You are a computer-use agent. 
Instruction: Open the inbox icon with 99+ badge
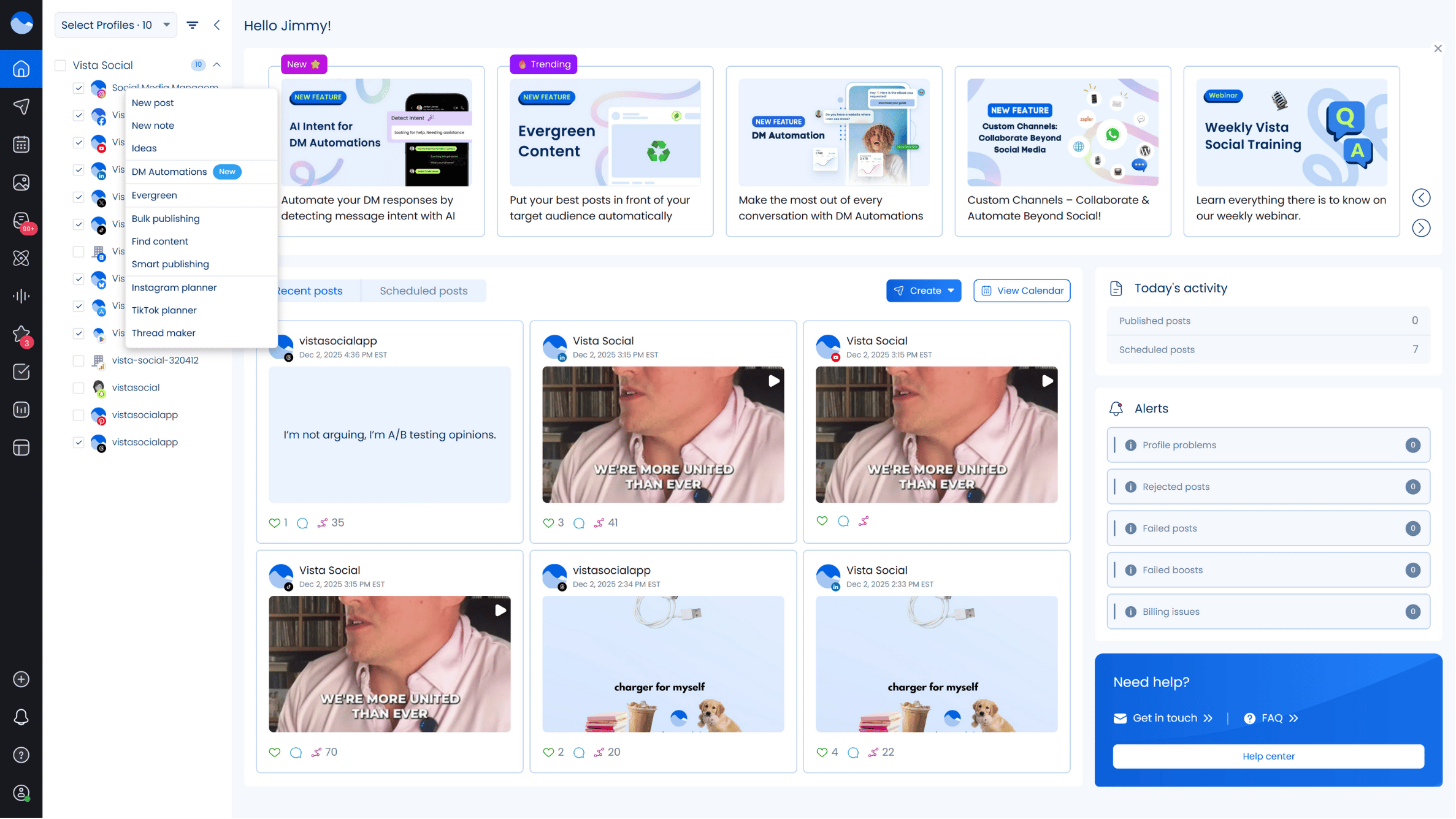(x=21, y=221)
